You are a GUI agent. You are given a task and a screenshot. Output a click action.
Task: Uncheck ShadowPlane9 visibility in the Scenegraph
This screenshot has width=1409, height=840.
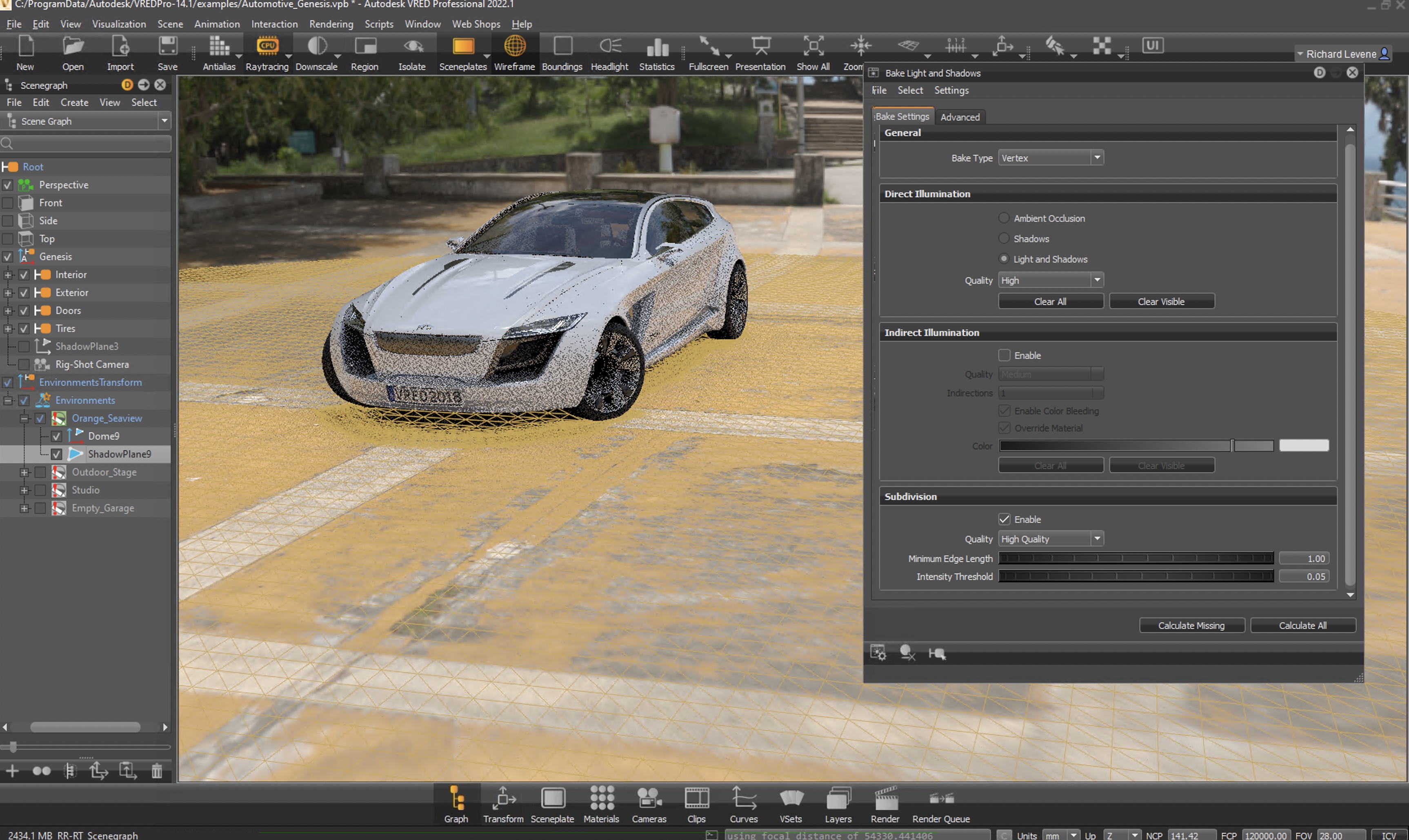(x=56, y=453)
